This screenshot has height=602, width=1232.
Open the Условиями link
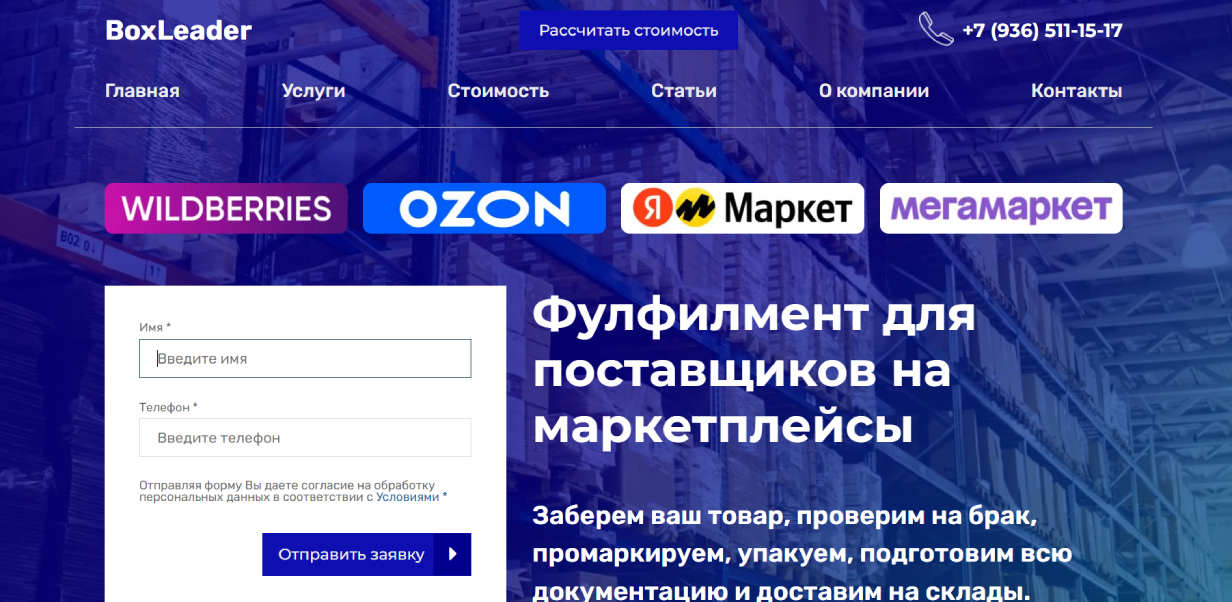(x=408, y=497)
